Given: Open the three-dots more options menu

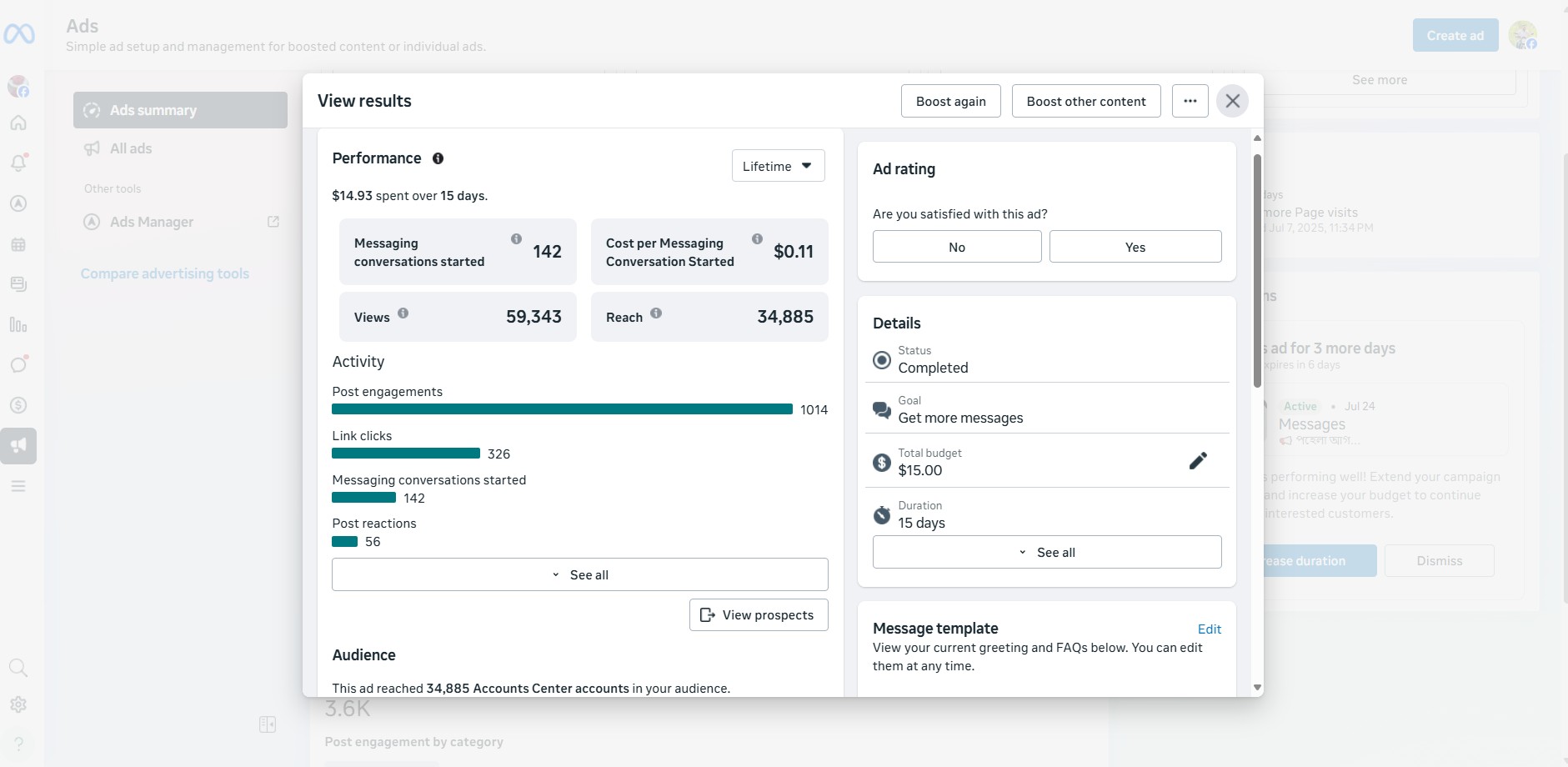Looking at the screenshot, I should click(1190, 102).
